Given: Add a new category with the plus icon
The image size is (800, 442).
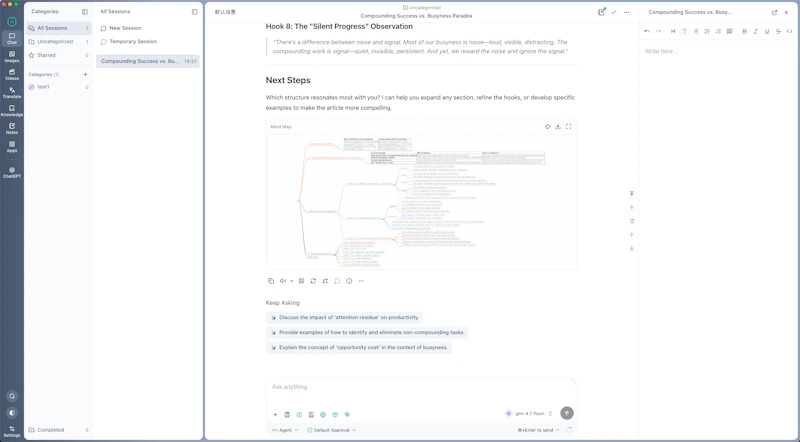Looking at the screenshot, I should coord(85,75).
